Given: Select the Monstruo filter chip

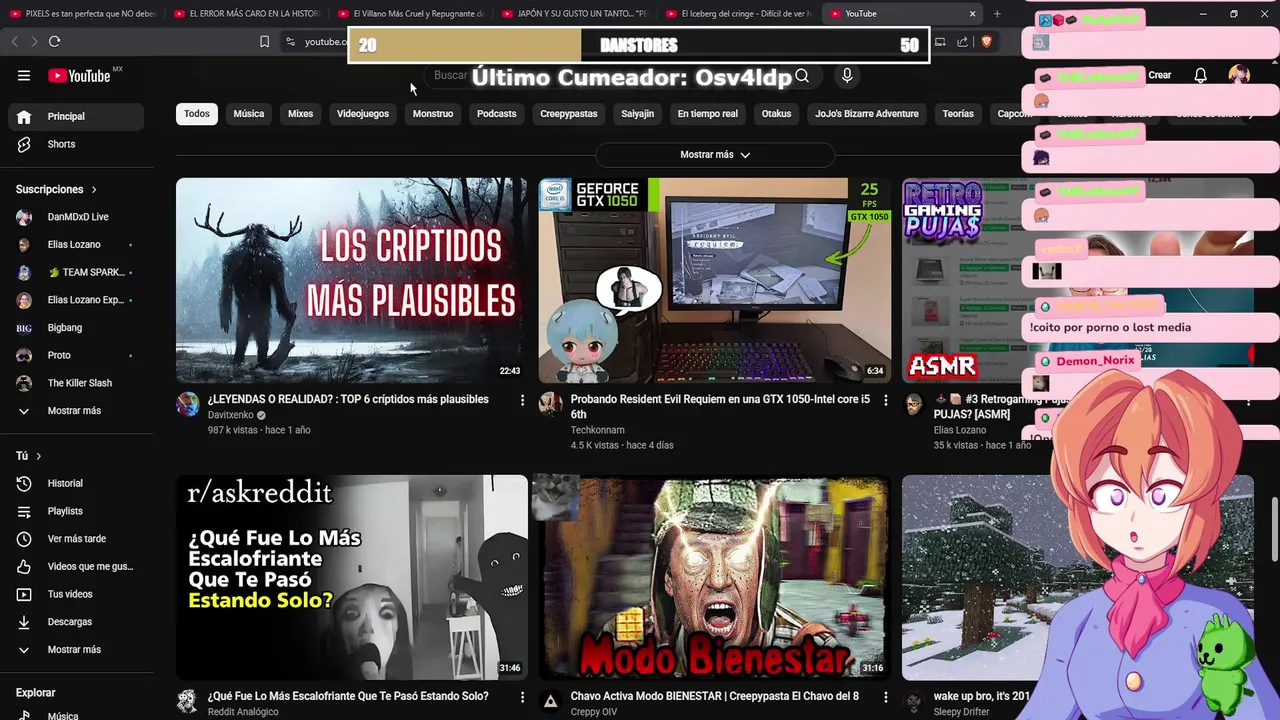Looking at the screenshot, I should pos(433,114).
